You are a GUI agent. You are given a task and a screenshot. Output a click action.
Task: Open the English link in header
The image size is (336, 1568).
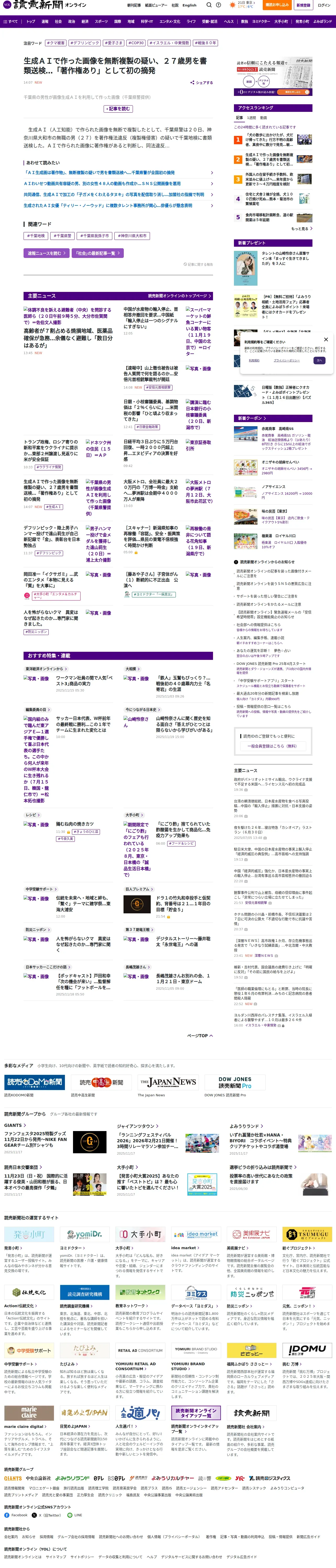click(x=190, y=5)
